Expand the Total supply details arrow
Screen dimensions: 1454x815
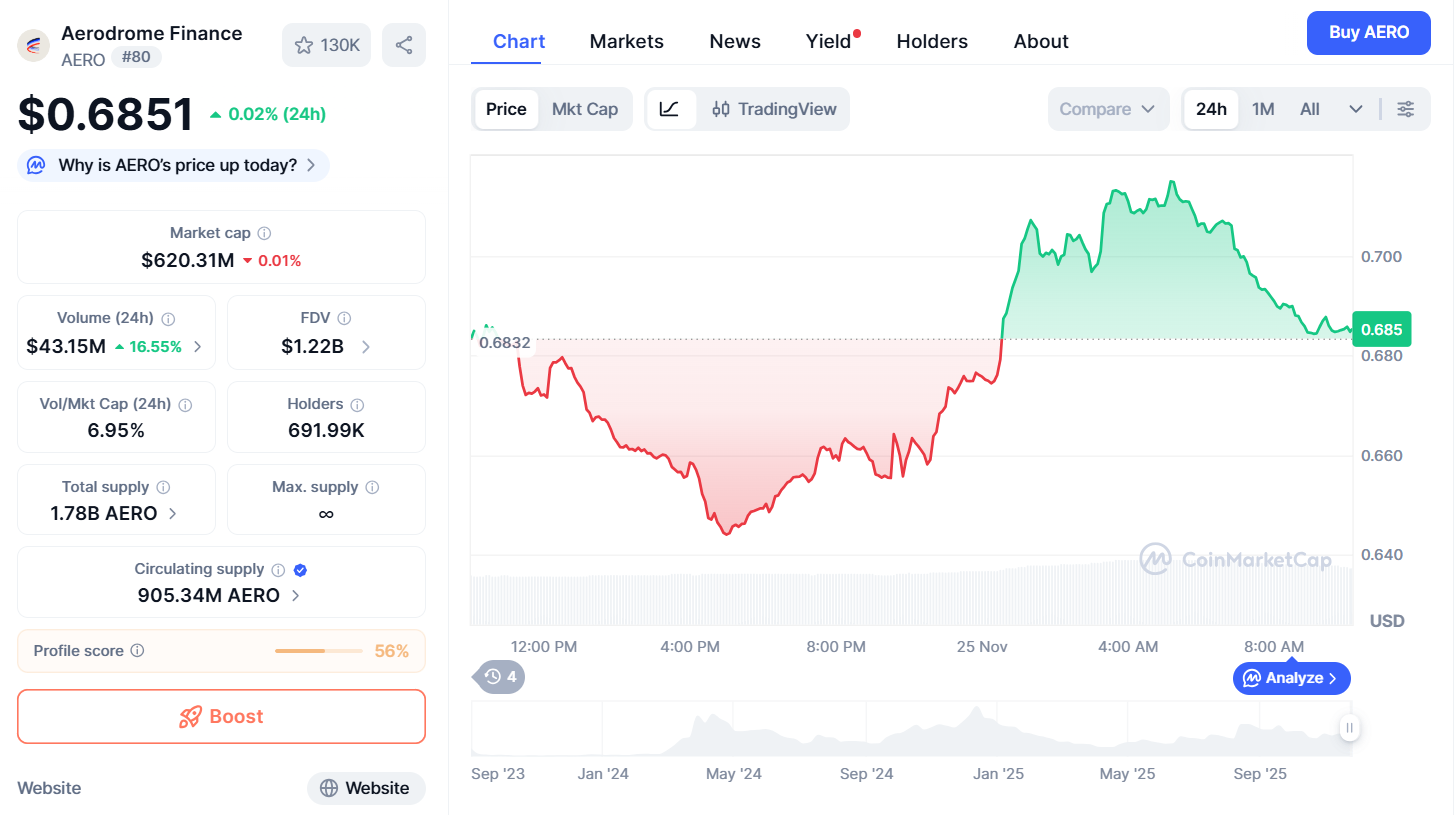[x=173, y=514]
